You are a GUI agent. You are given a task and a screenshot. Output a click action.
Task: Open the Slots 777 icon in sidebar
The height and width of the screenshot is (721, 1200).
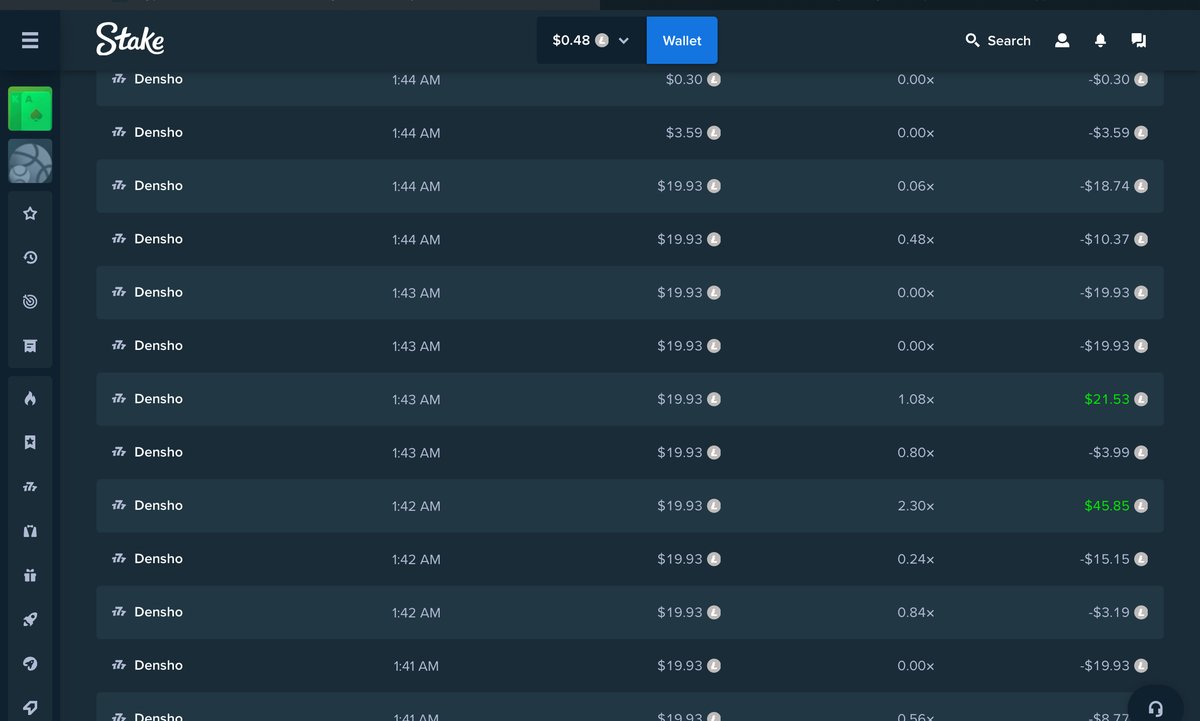tap(30, 487)
